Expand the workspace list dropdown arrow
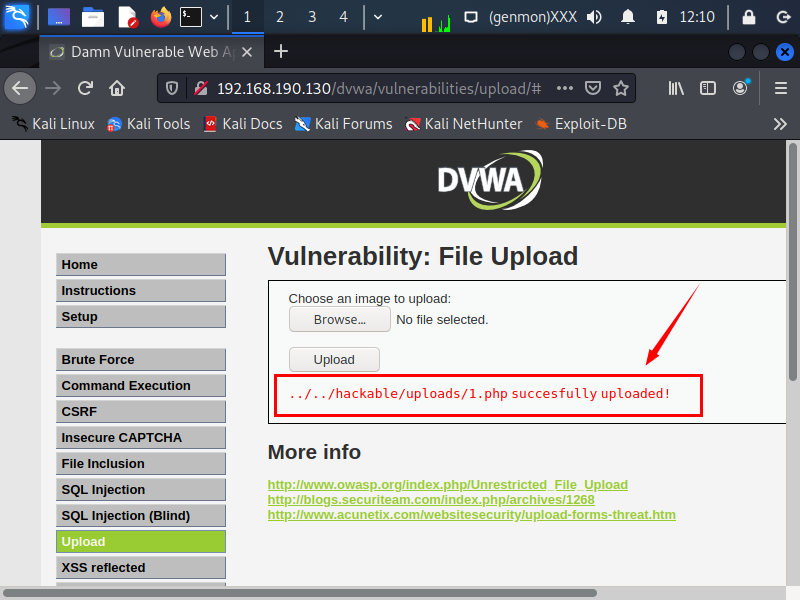800x600 pixels. coord(378,17)
